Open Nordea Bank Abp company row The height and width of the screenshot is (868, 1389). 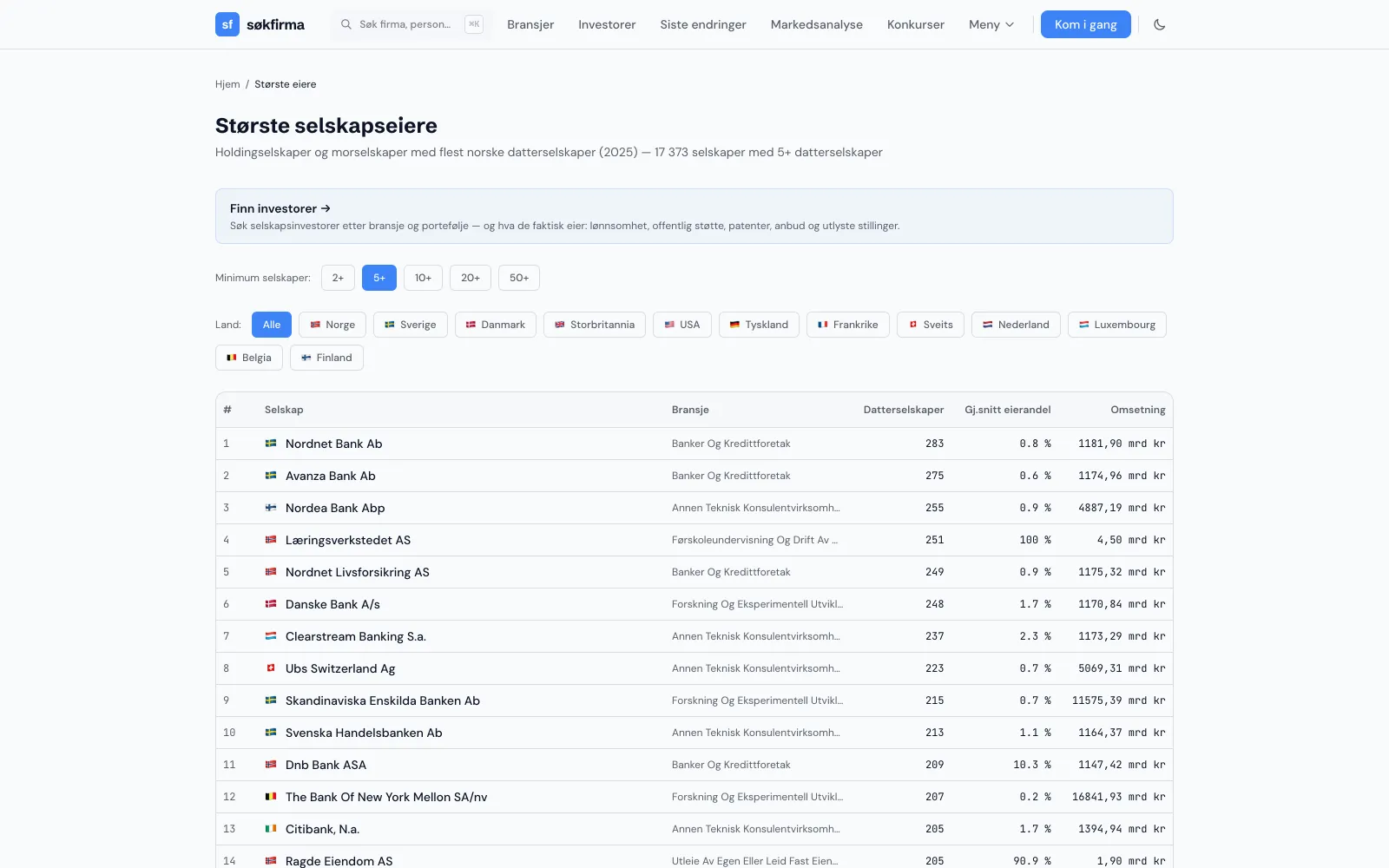(694, 508)
